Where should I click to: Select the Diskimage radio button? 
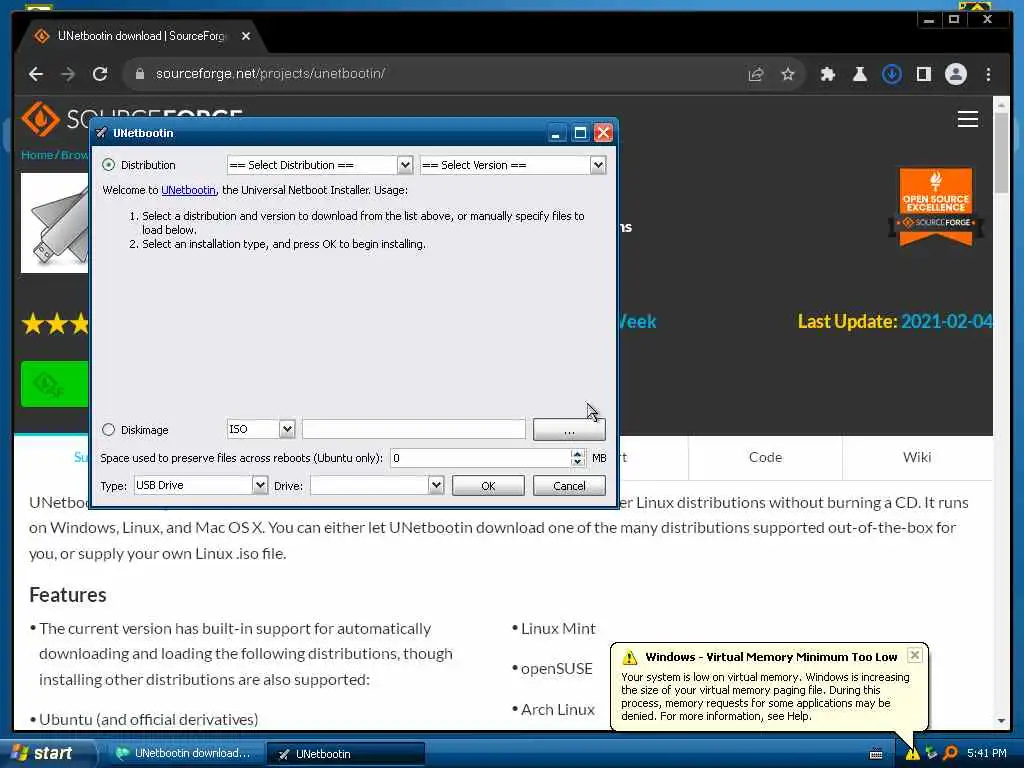pyautogui.click(x=108, y=430)
